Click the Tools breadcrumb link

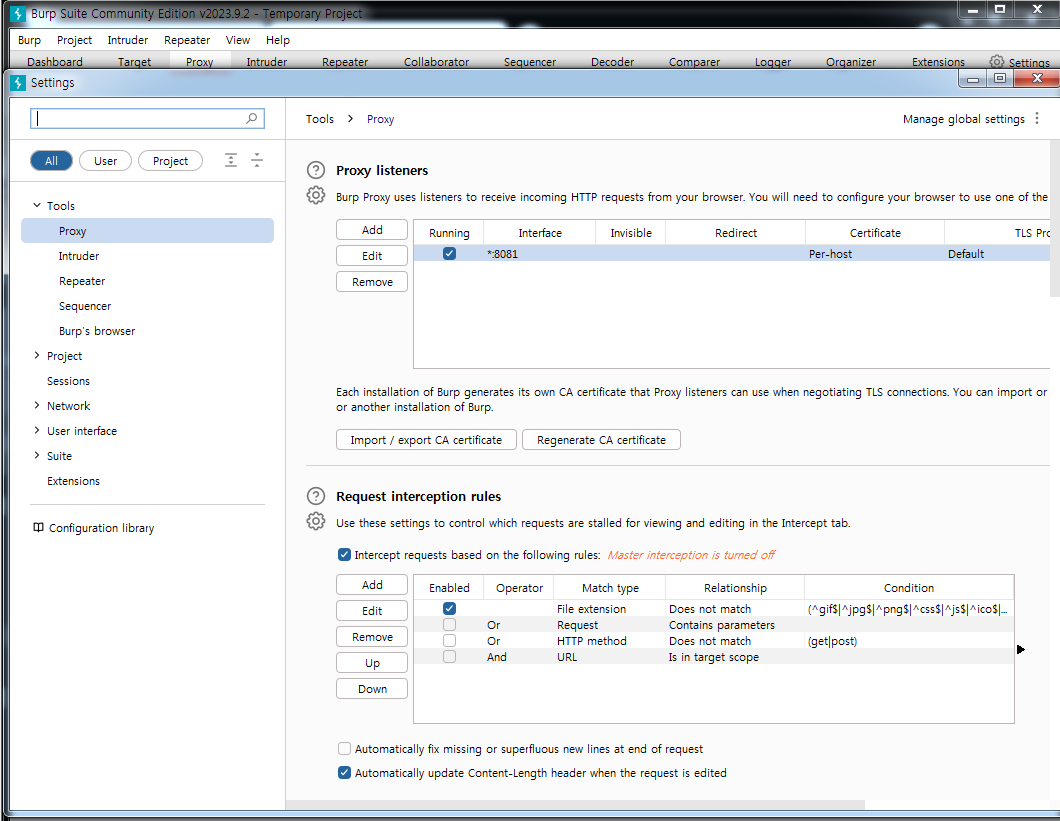pos(320,118)
